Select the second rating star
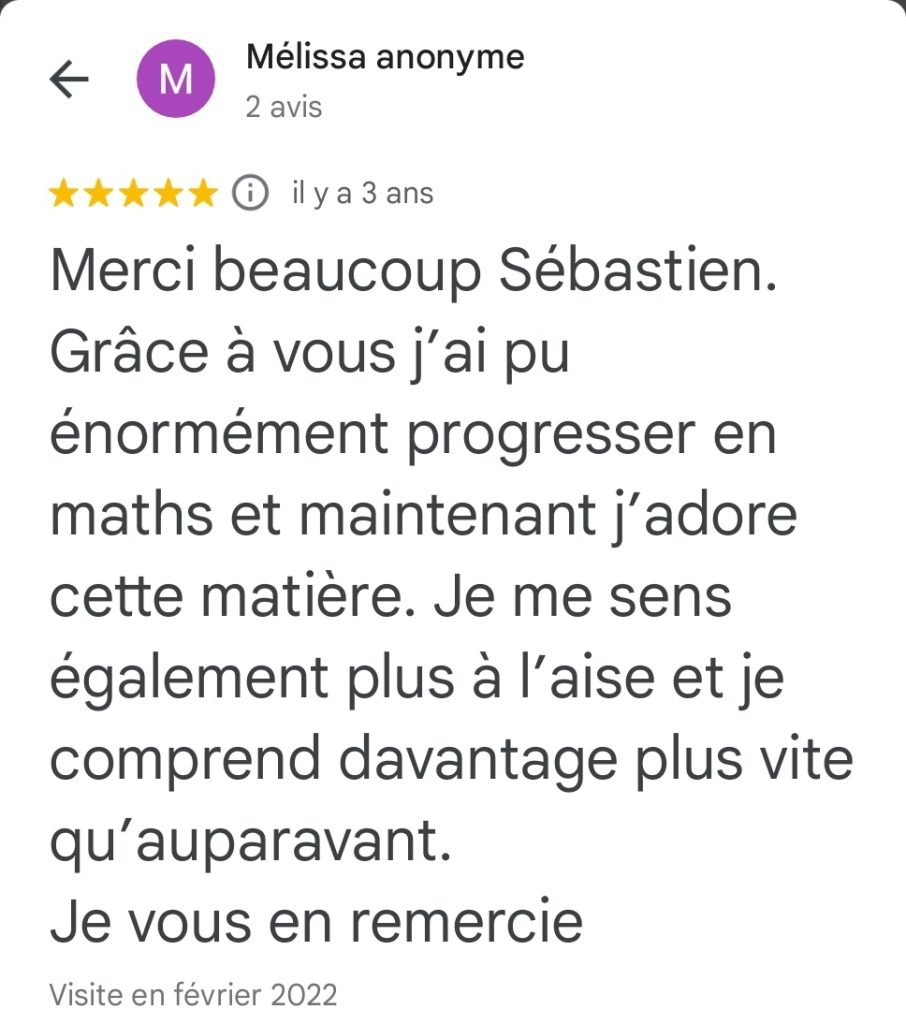The image size is (906, 1024). (98, 193)
